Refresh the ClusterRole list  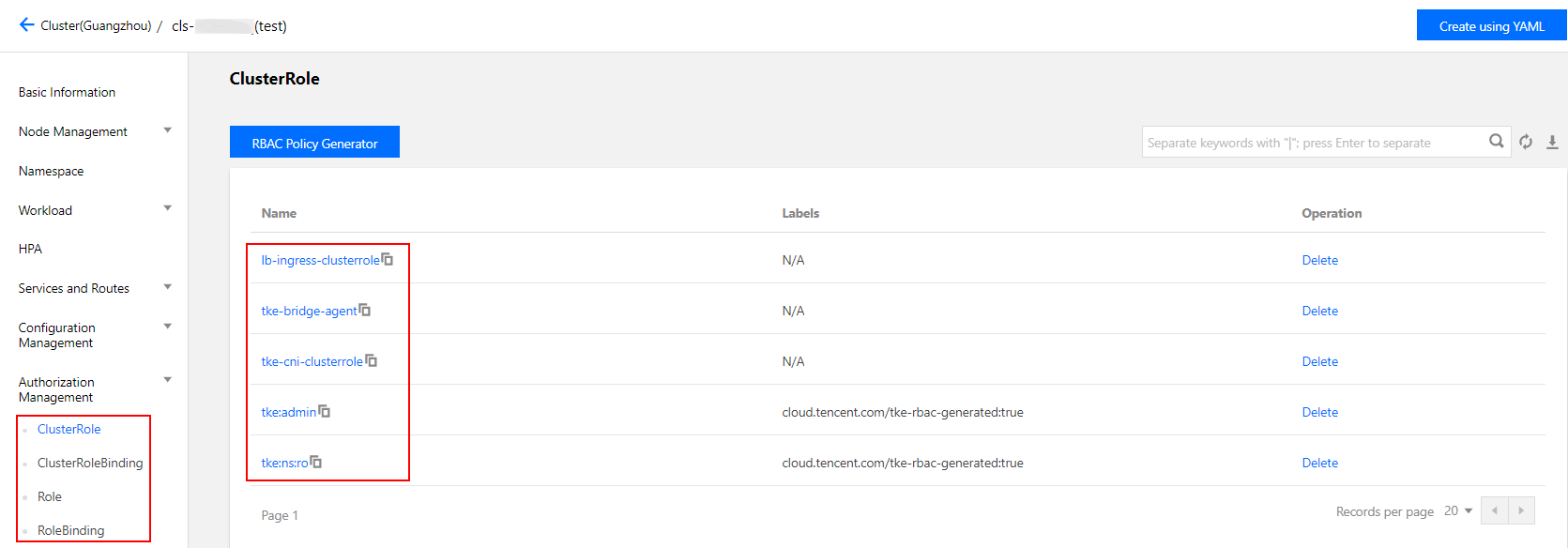pos(1526,142)
